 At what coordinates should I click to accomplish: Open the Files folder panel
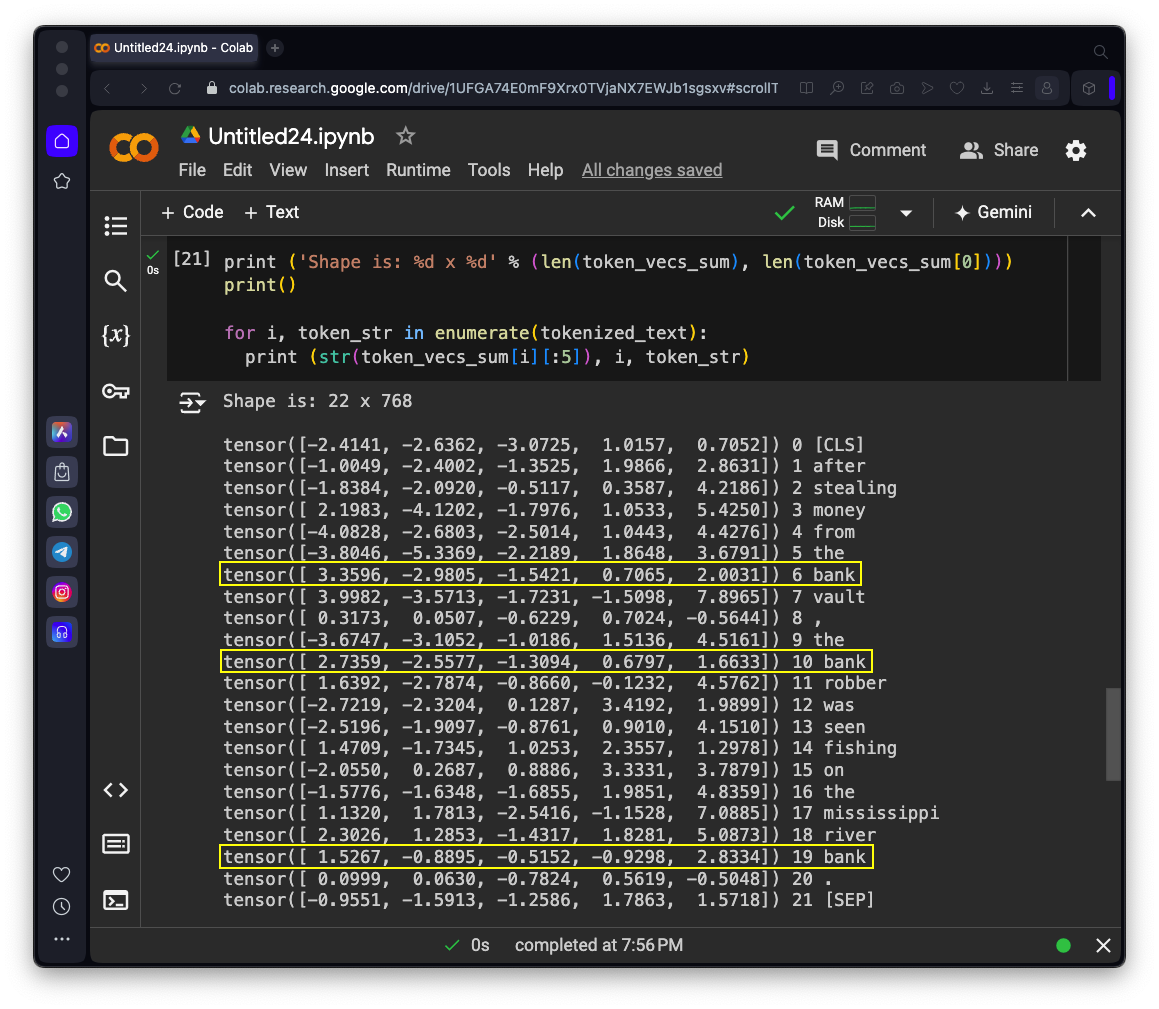pos(116,446)
